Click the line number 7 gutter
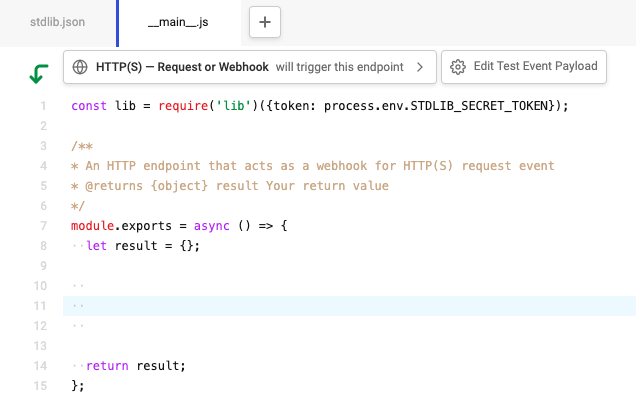This screenshot has width=636, height=408. tap(43, 226)
